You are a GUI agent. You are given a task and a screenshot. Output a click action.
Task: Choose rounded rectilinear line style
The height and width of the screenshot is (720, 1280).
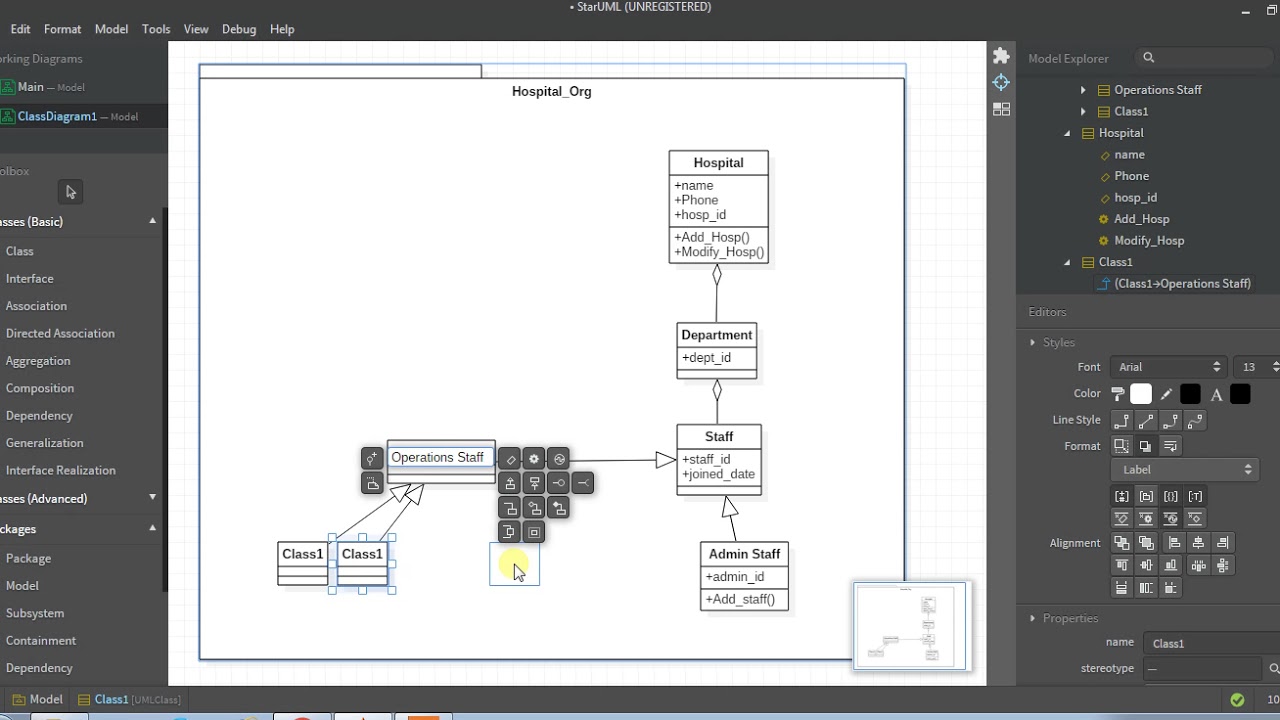[x=1170, y=420]
